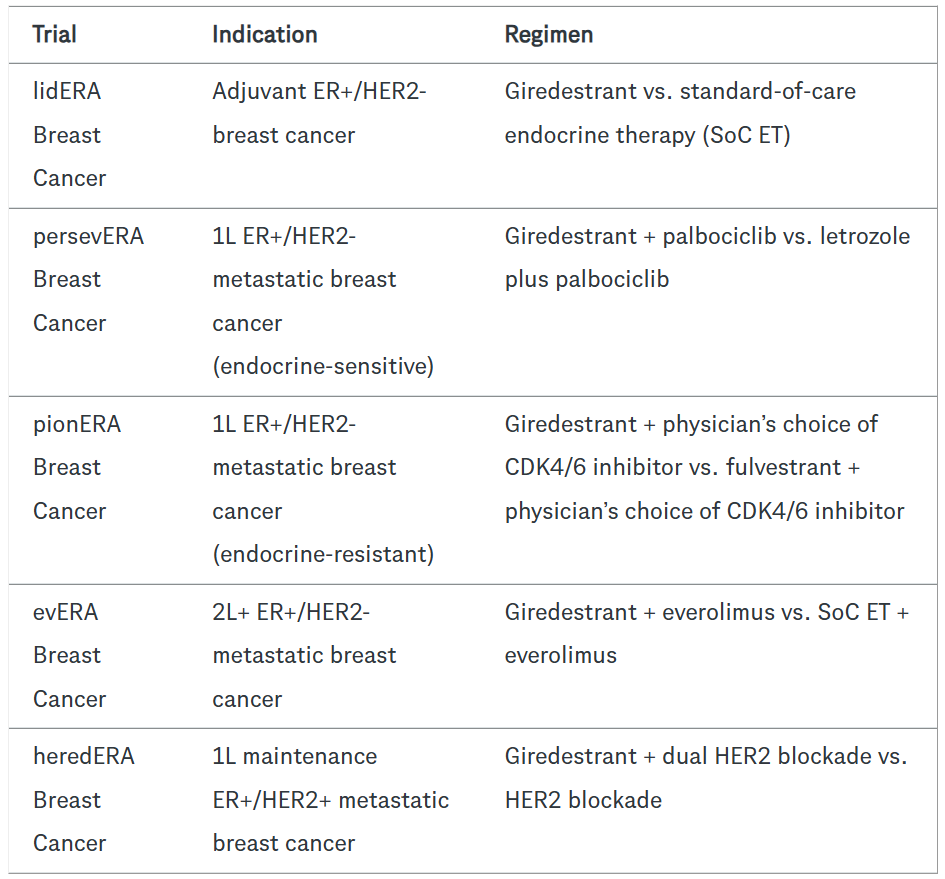This screenshot has height=879, width=945.
Task: Click the endocrine-sensitive indication cell
Action: (x=323, y=366)
